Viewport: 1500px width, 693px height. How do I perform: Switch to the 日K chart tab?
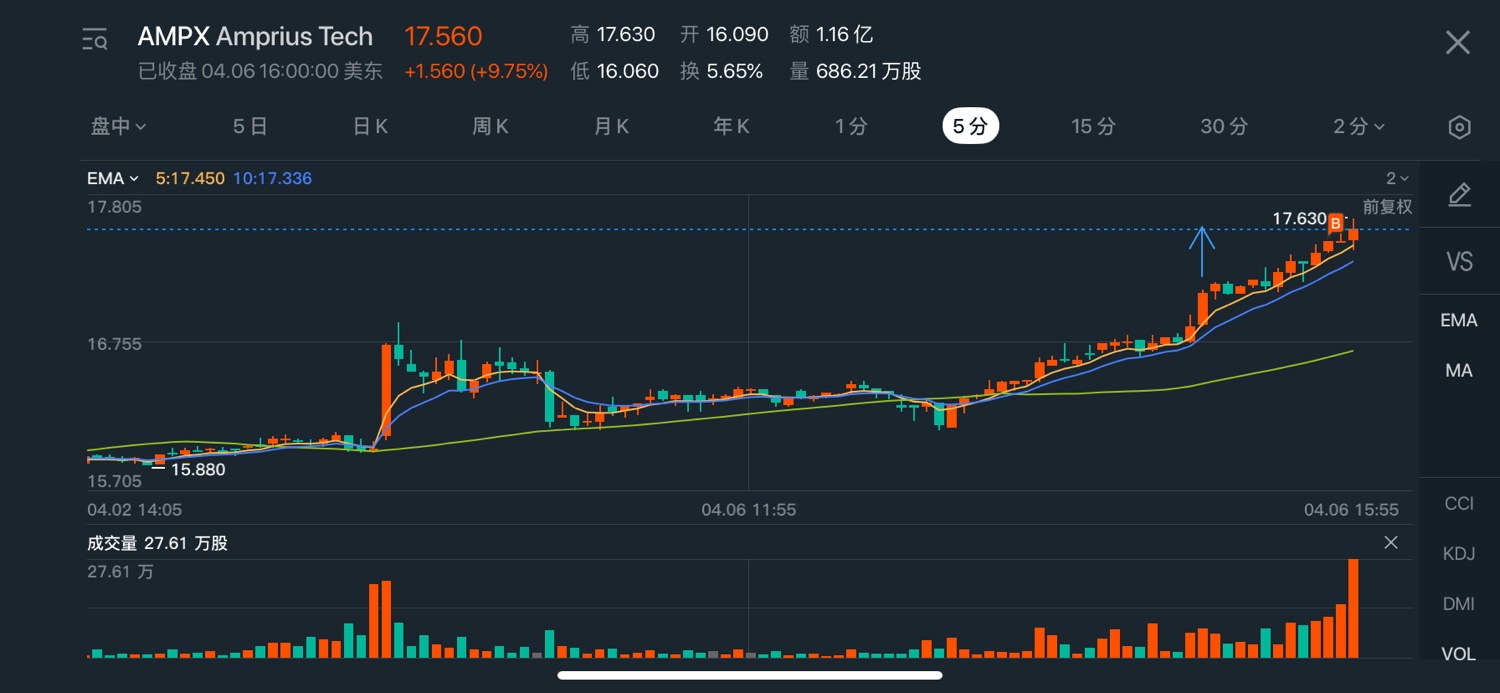(x=370, y=127)
